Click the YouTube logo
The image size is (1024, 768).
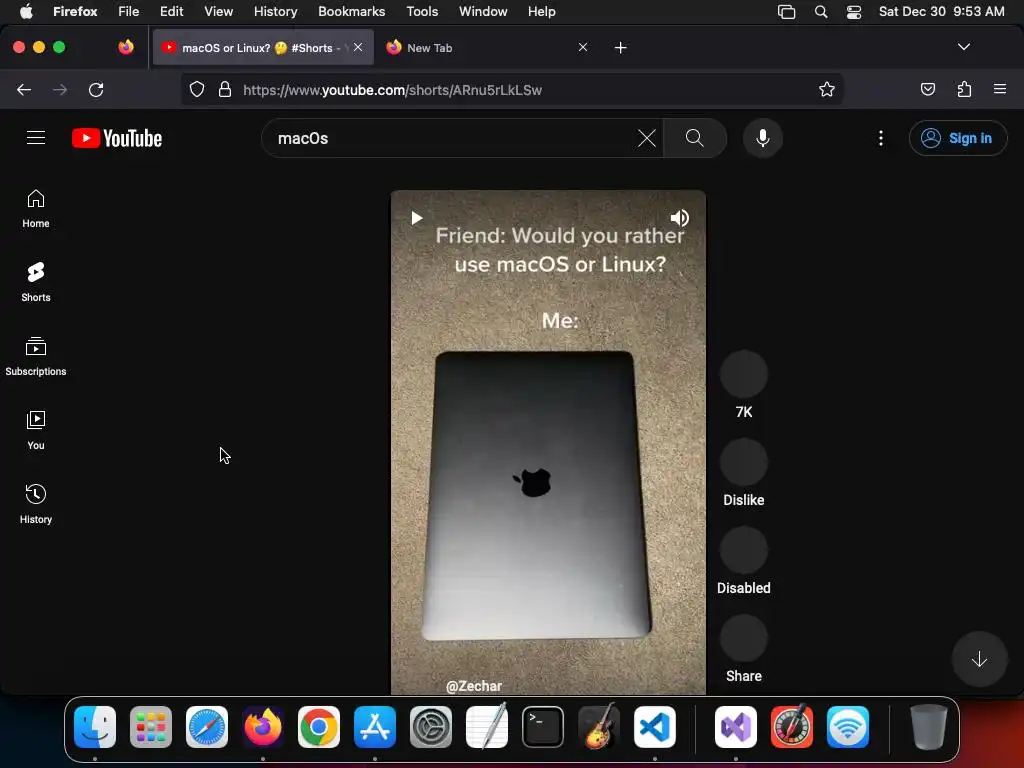[117, 138]
